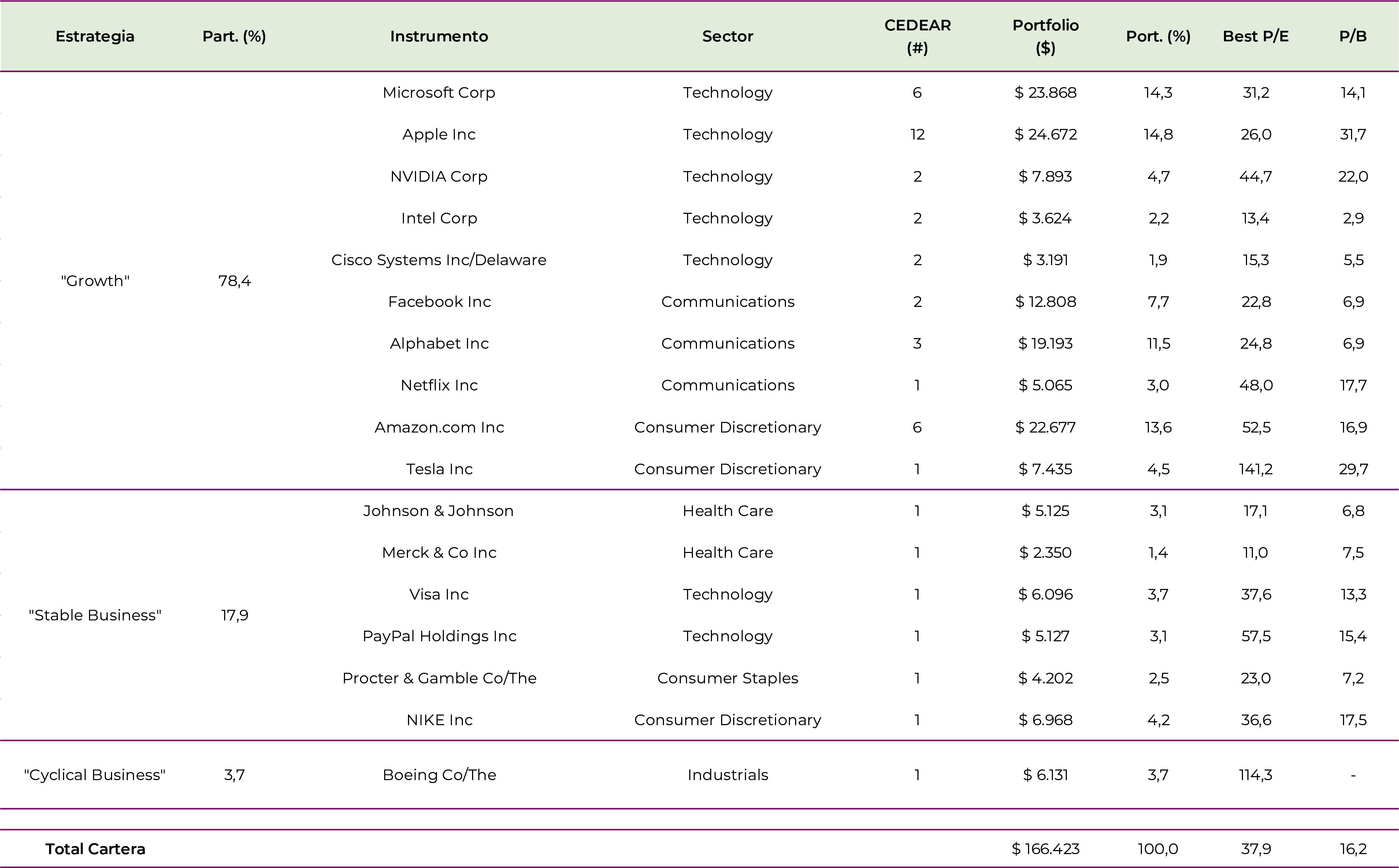Click the Growth participation value 78,4
Screen dimensions: 1399x868
pyautogui.click(x=234, y=281)
